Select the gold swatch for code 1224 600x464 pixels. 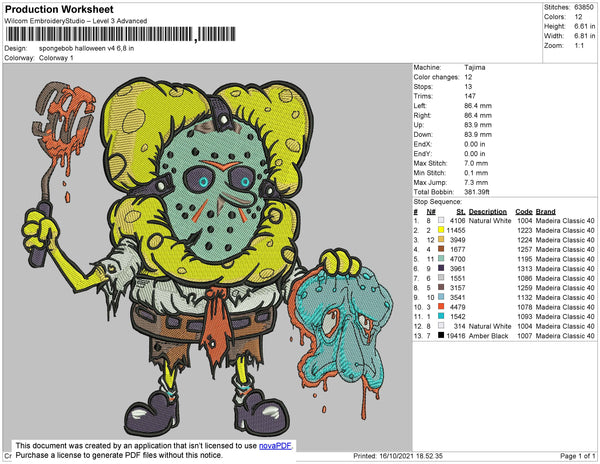point(441,240)
